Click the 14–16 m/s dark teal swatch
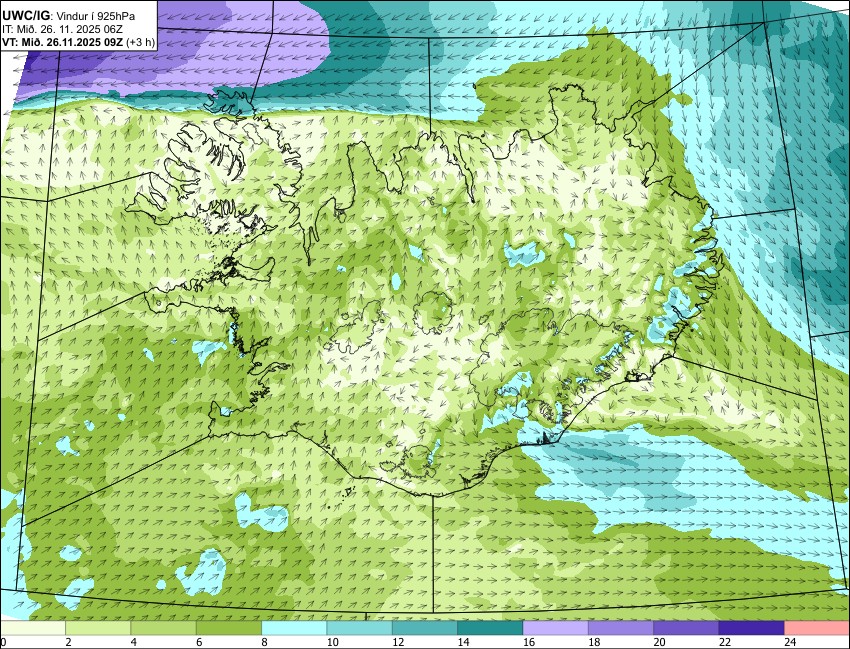Viewport: 850px width, 649px height. tap(490, 628)
